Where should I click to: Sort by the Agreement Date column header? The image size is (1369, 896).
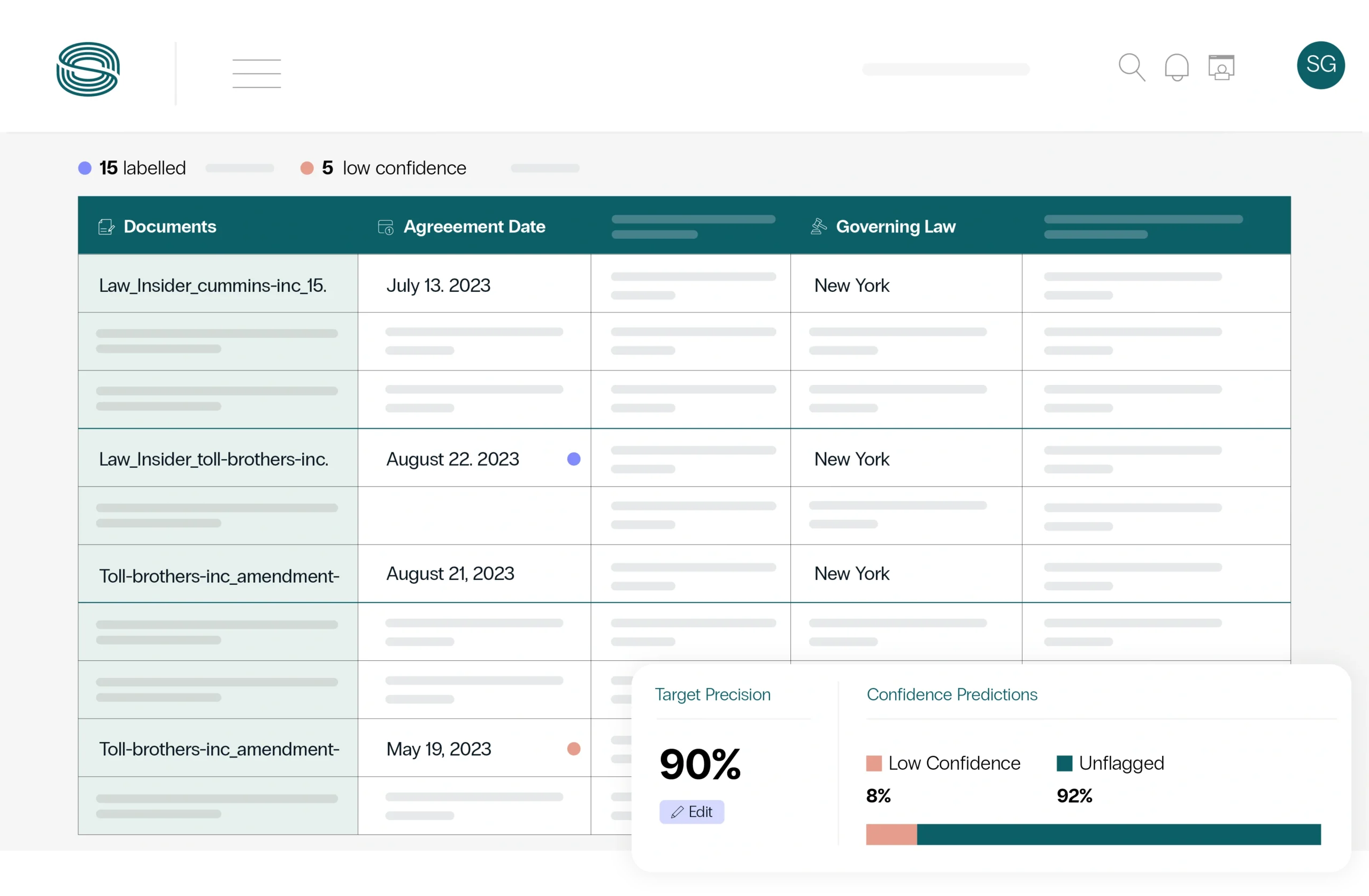[x=474, y=227]
